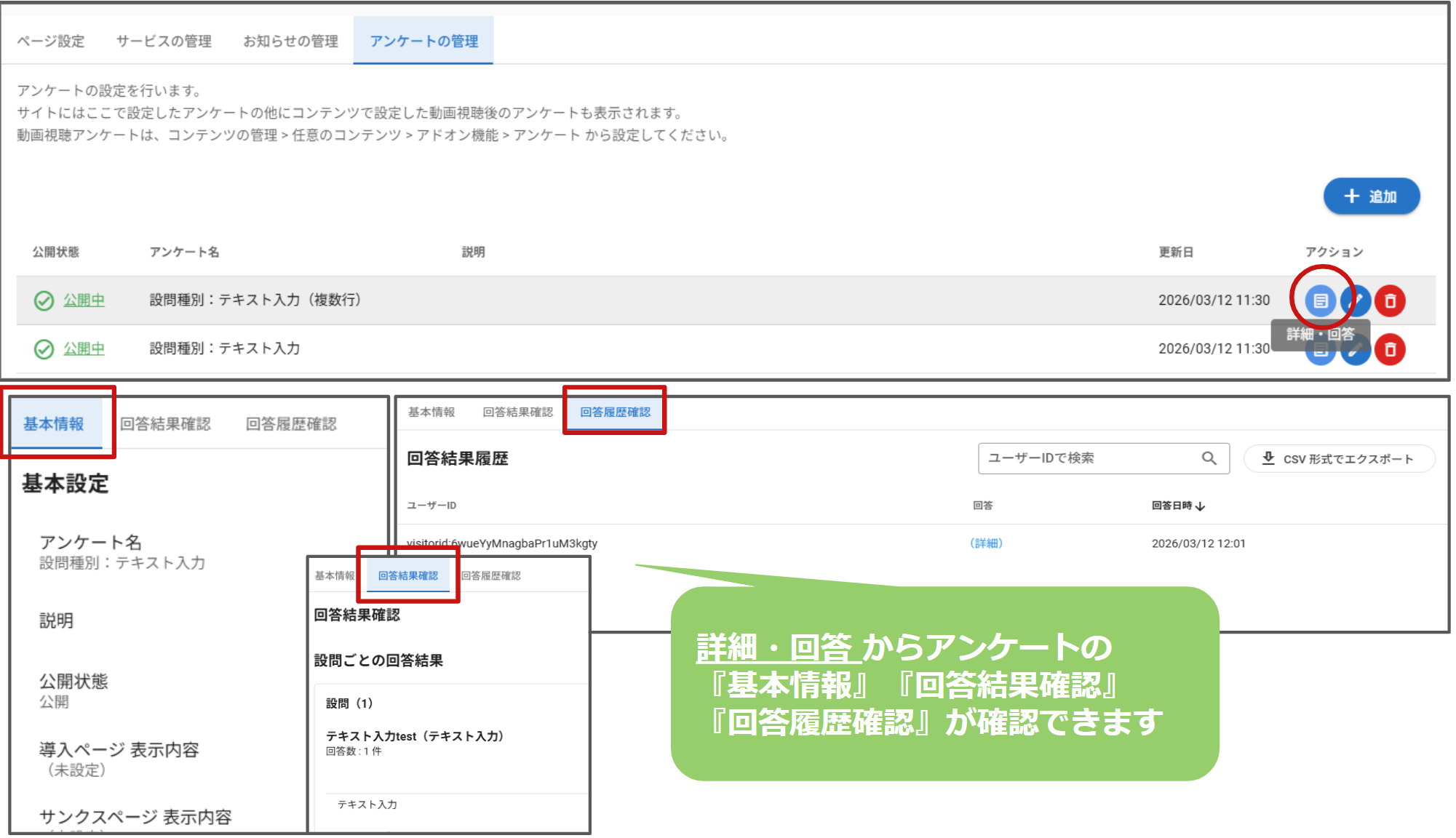Switch to the サービスの管理 tab
1456x838 pixels.
coord(164,41)
